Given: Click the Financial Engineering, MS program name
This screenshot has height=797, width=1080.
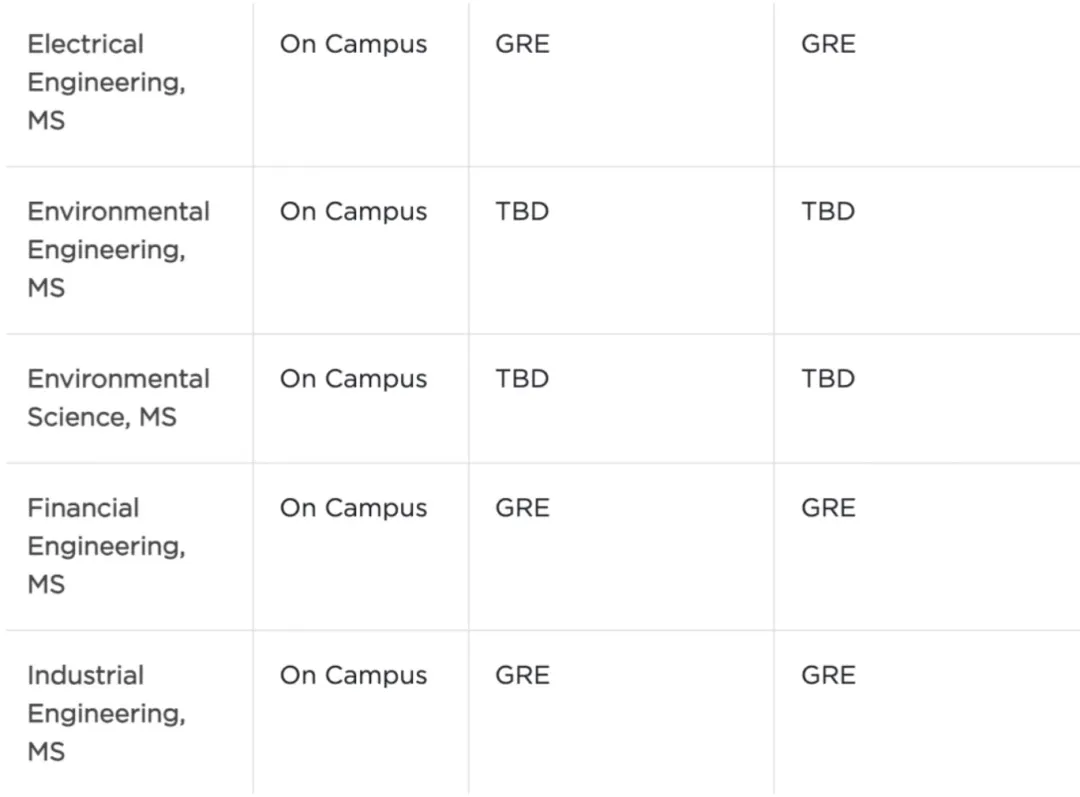Looking at the screenshot, I should (106, 545).
